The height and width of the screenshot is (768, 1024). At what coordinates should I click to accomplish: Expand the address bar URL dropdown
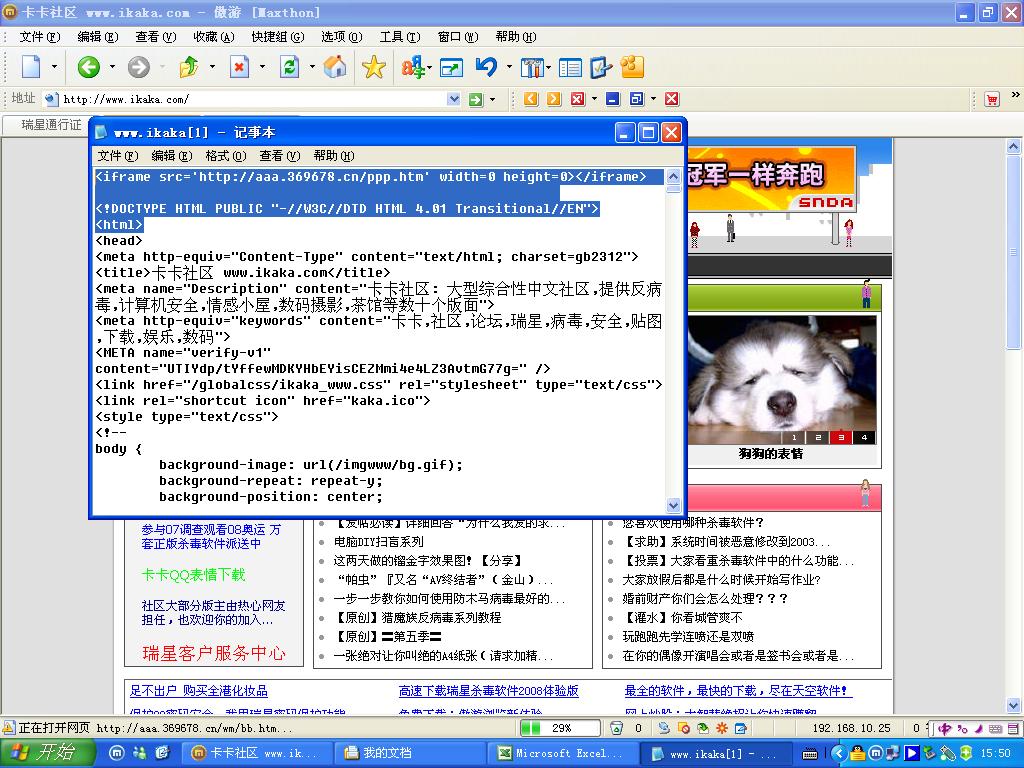(x=453, y=99)
